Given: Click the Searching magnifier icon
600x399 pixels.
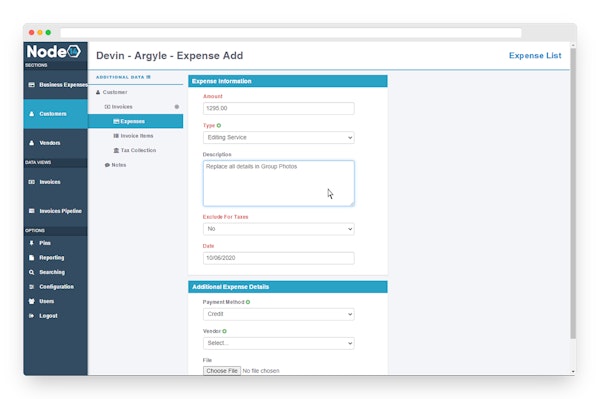Looking at the screenshot, I should tap(32, 272).
